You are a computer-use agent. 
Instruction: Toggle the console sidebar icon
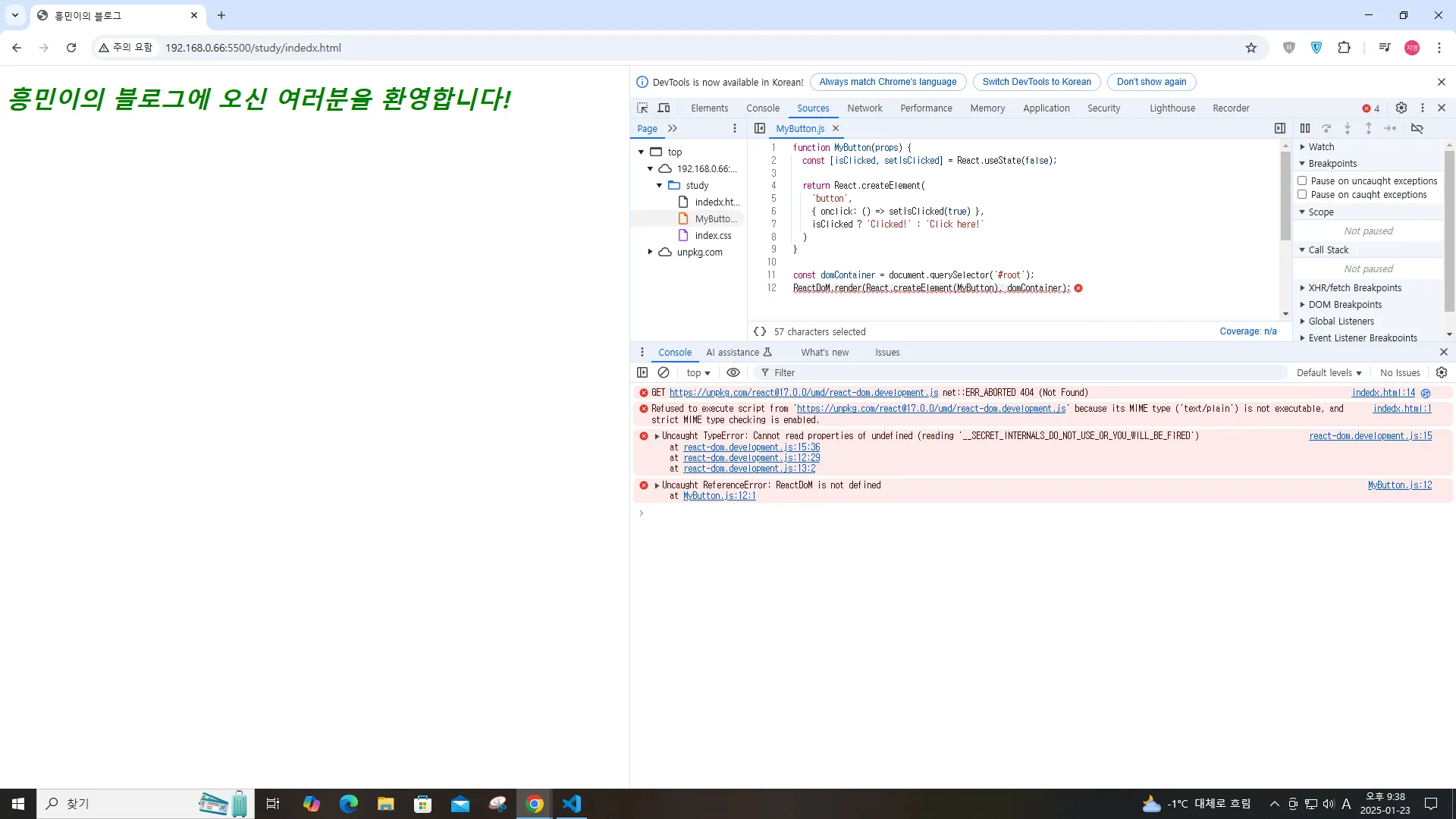coord(642,372)
